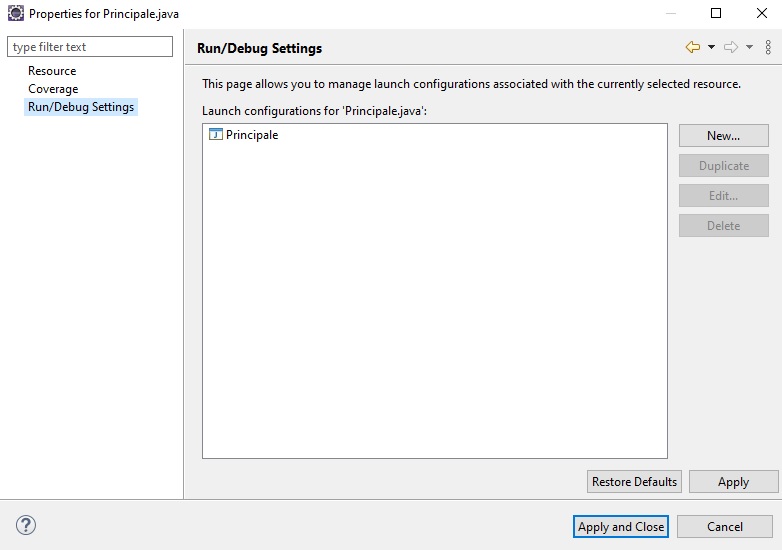Image resolution: width=782 pixels, height=550 pixels.
Task: Select the Resource page in sidebar
Action: tap(52, 71)
